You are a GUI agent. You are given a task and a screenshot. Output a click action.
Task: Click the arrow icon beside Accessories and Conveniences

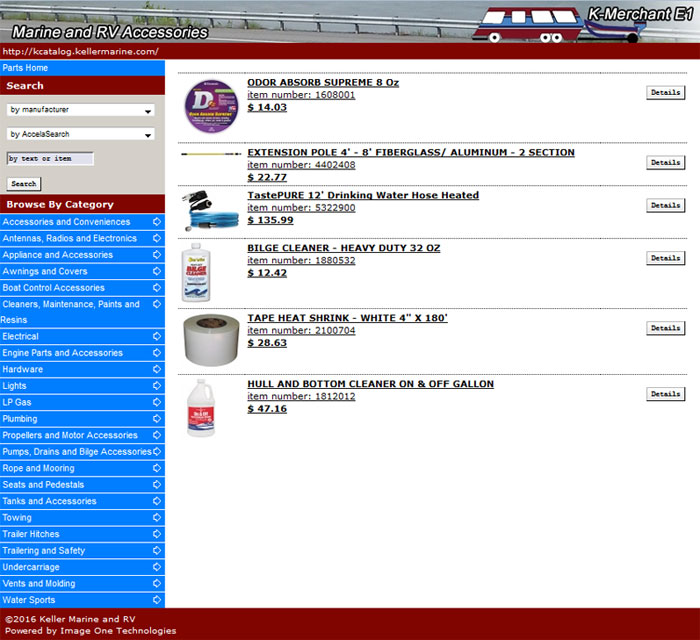157,221
